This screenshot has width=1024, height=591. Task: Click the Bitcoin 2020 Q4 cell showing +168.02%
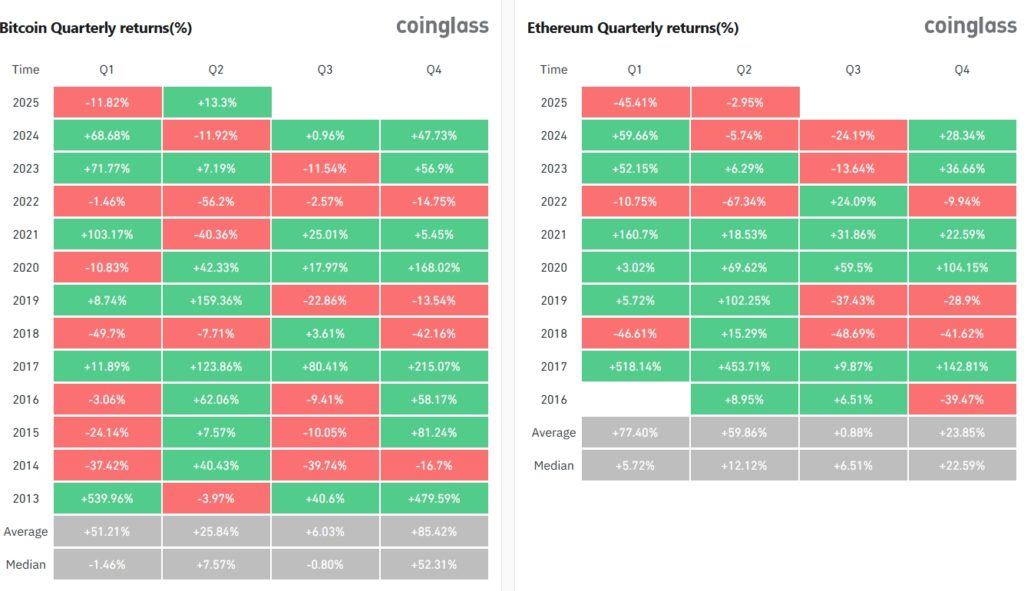click(x=434, y=267)
